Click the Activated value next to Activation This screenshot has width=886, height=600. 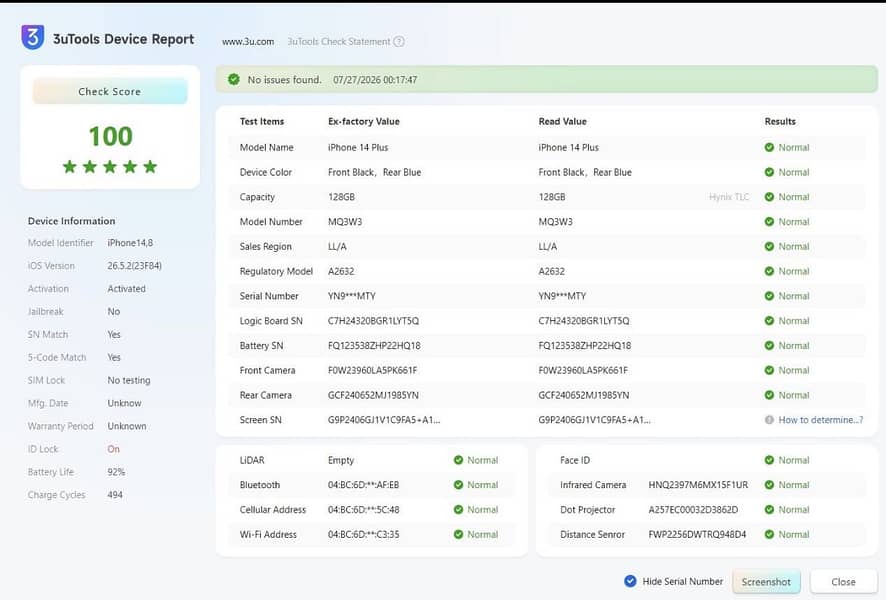(127, 289)
